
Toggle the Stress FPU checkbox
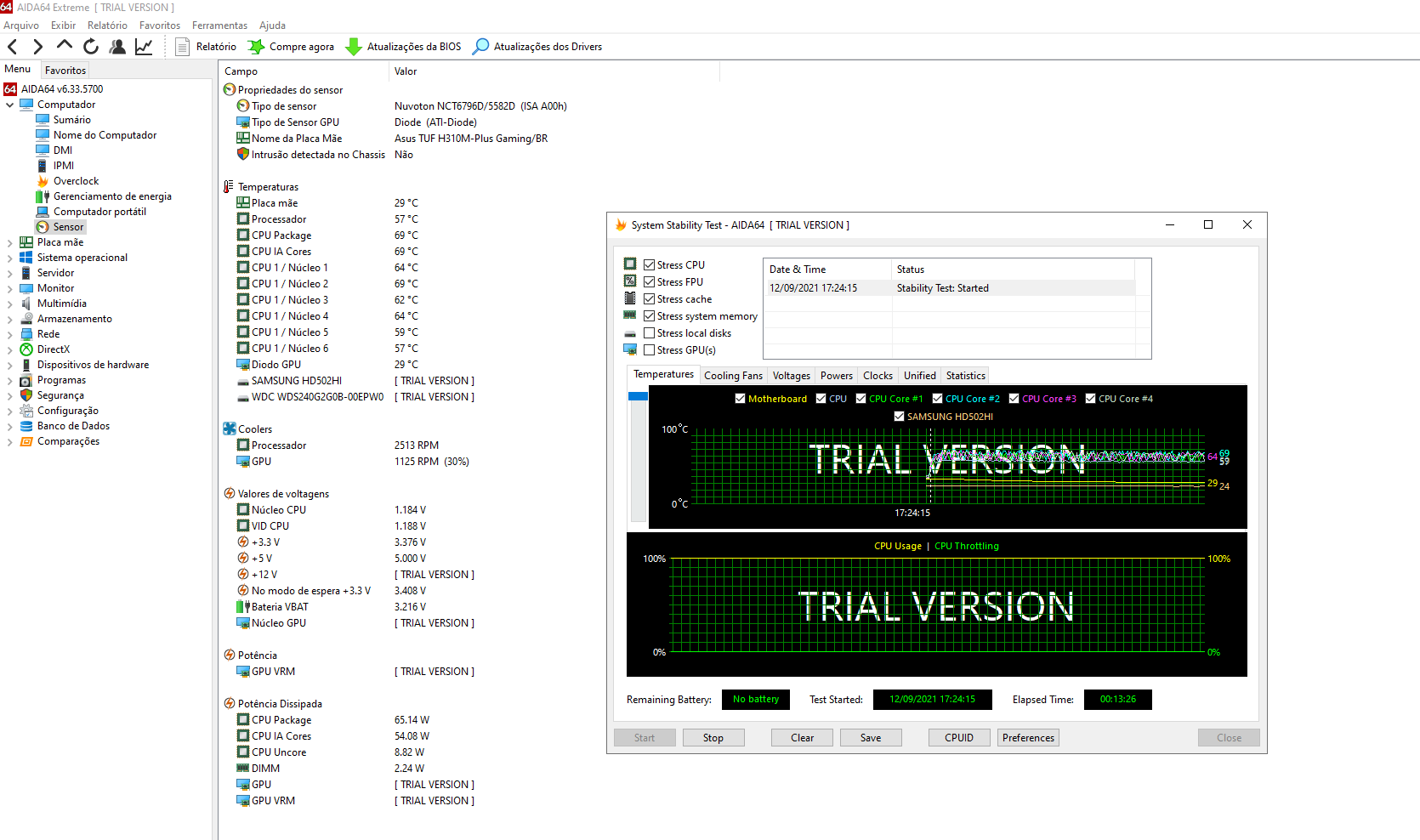tap(650, 282)
